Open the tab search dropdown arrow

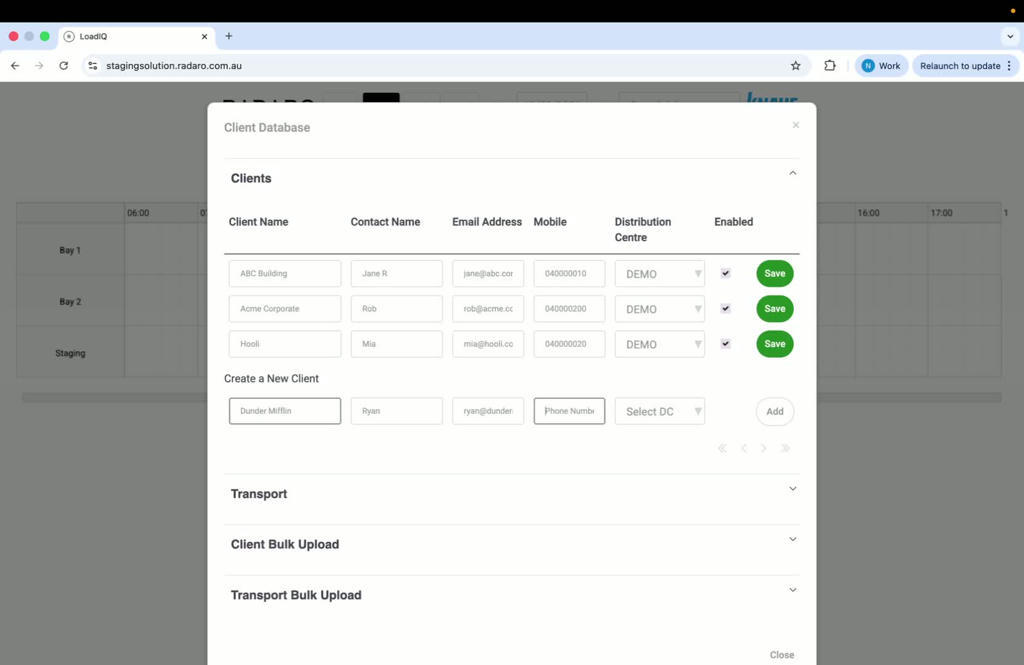pos(1010,37)
